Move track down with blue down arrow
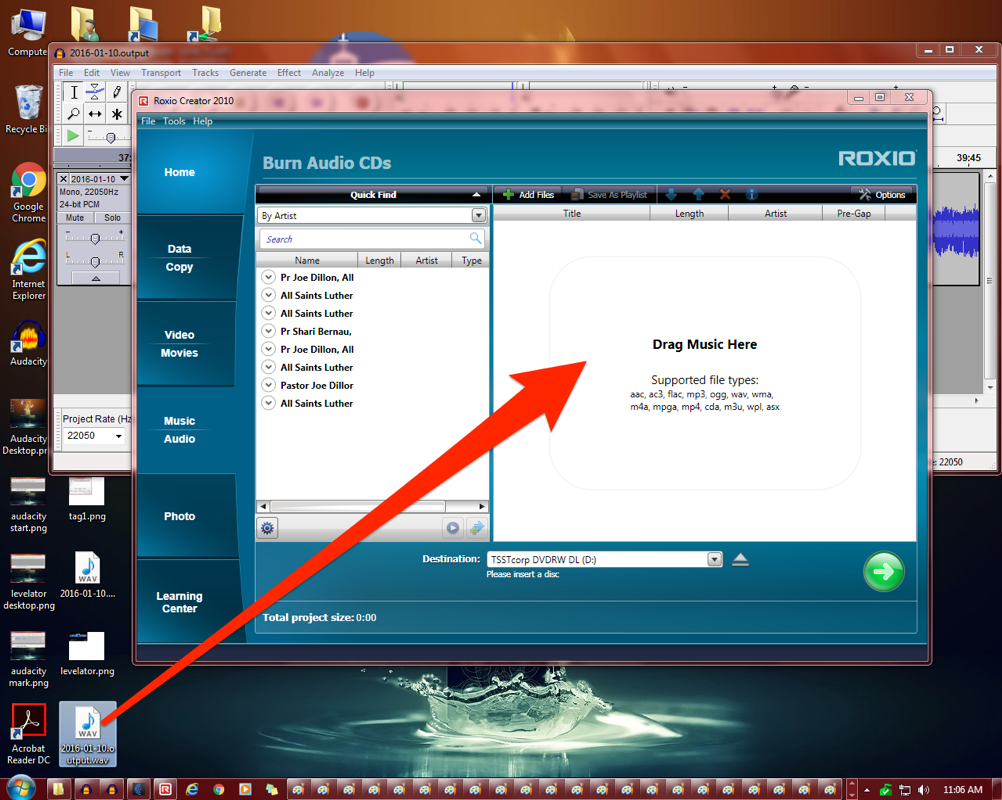 [671, 194]
